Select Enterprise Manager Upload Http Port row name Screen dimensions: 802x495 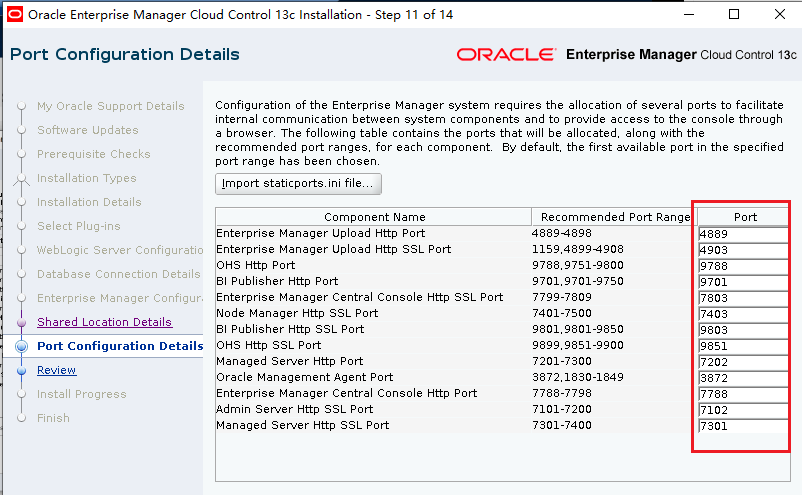click(x=321, y=233)
